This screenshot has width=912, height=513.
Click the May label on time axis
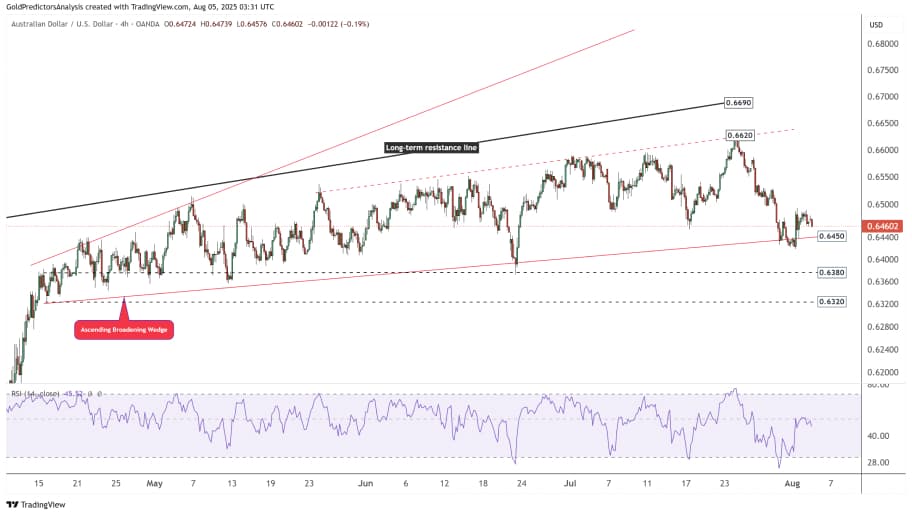point(154,483)
